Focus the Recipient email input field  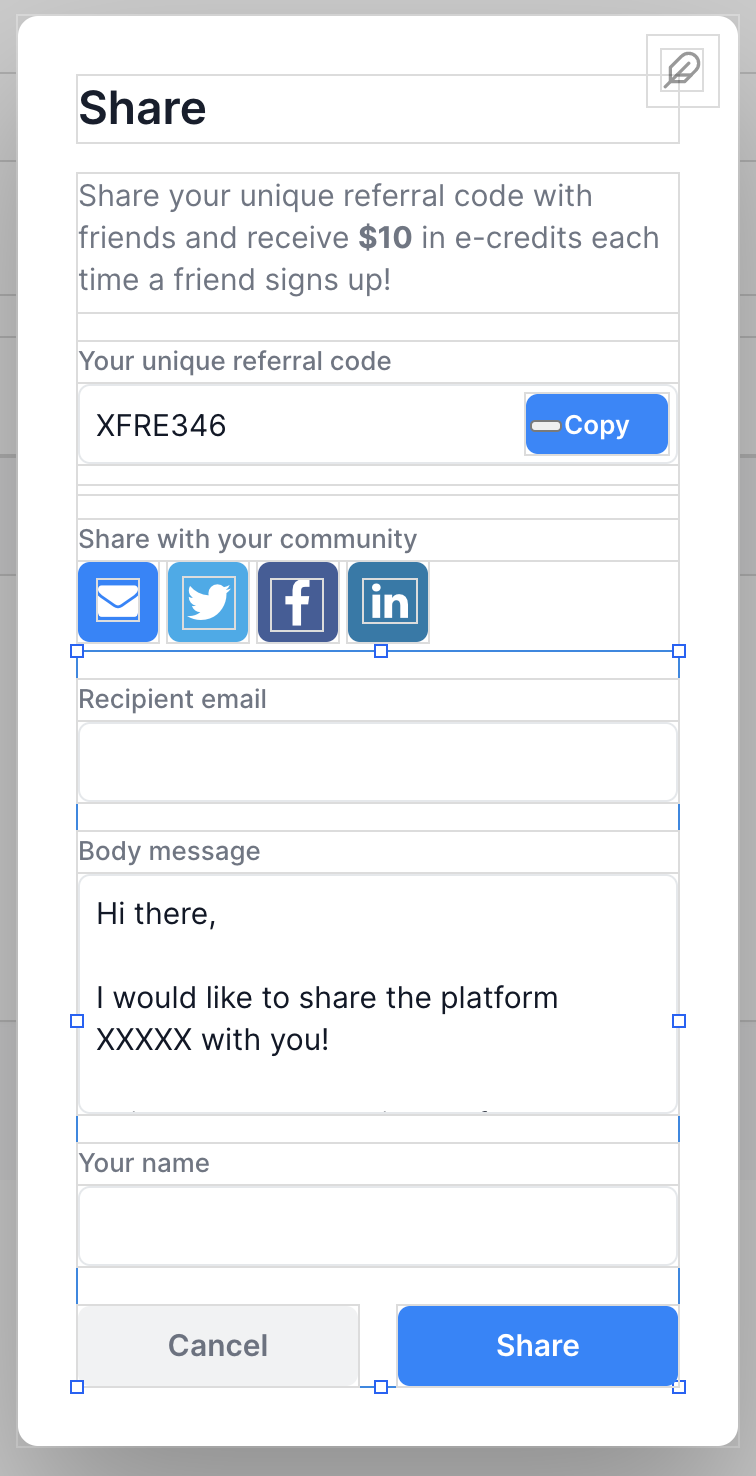click(x=378, y=762)
